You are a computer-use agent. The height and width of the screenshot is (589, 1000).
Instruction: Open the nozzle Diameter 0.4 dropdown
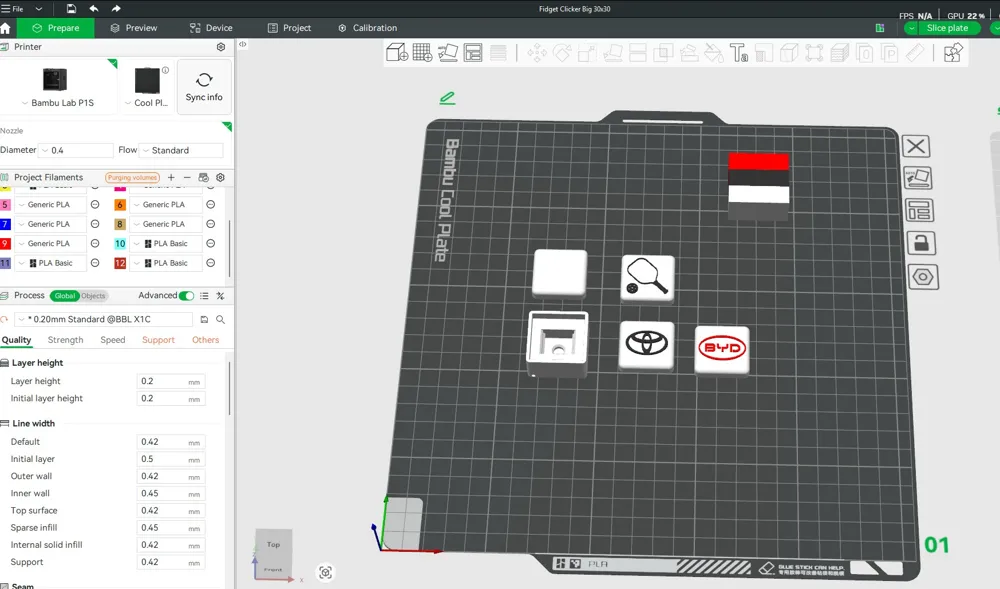(75, 150)
